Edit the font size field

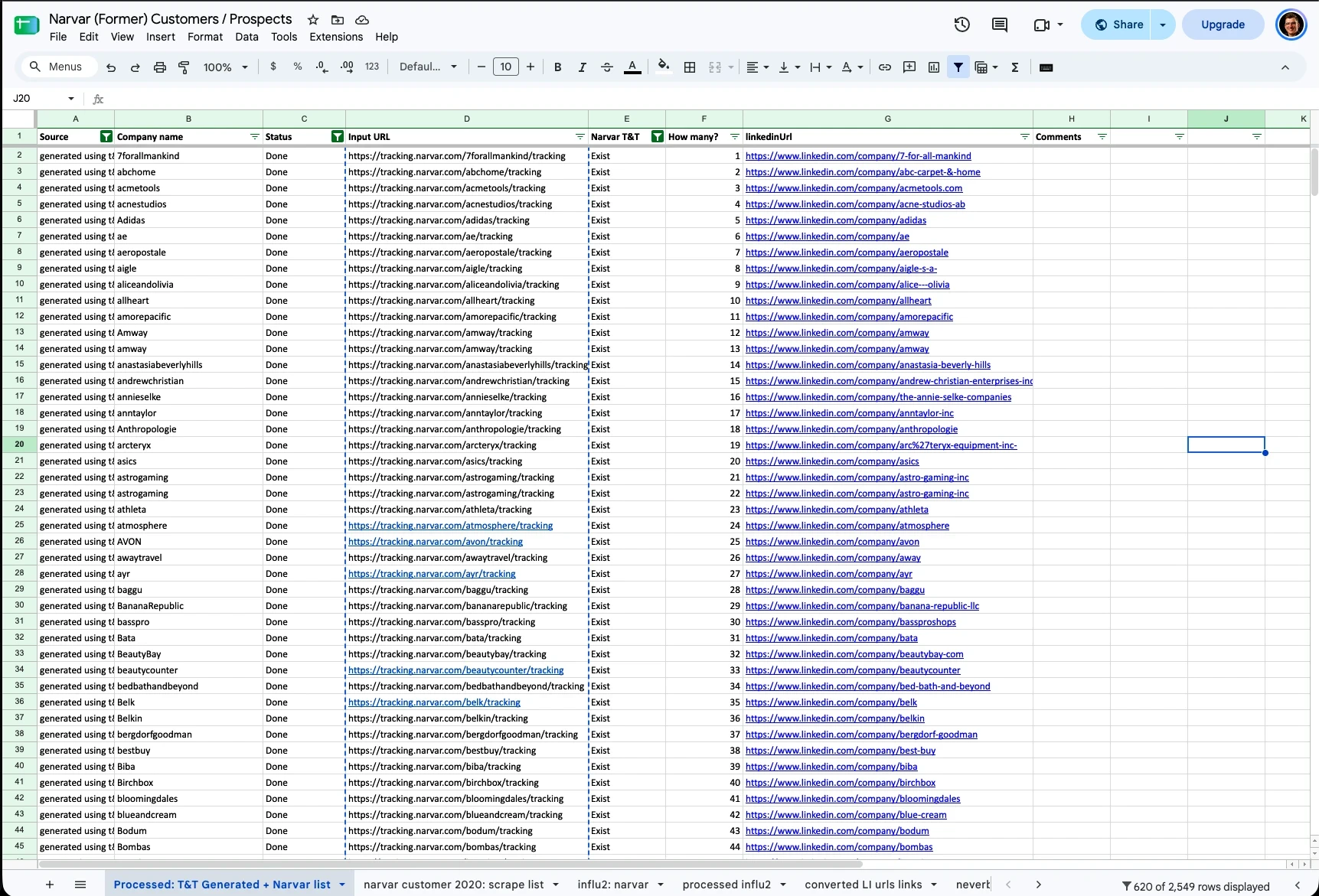click(506, 67)
